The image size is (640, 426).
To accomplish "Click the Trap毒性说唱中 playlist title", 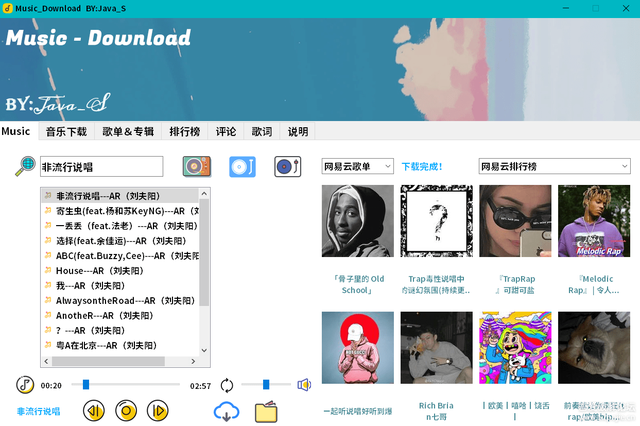I will coord(436,284).
